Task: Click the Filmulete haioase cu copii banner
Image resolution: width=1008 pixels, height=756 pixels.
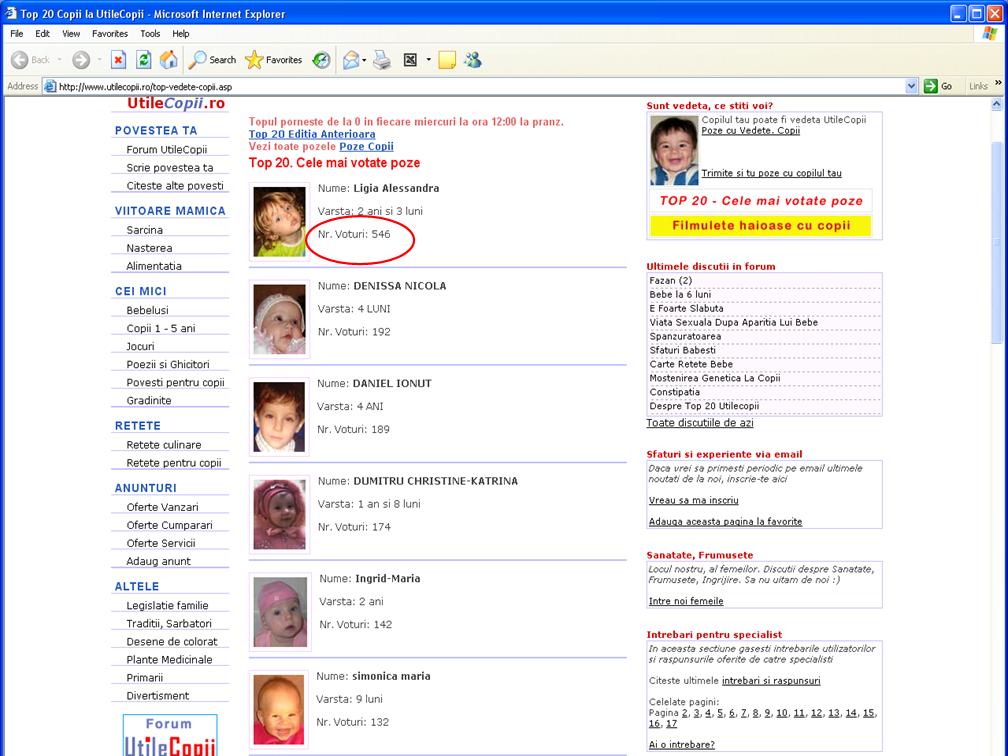Action: 761,226
